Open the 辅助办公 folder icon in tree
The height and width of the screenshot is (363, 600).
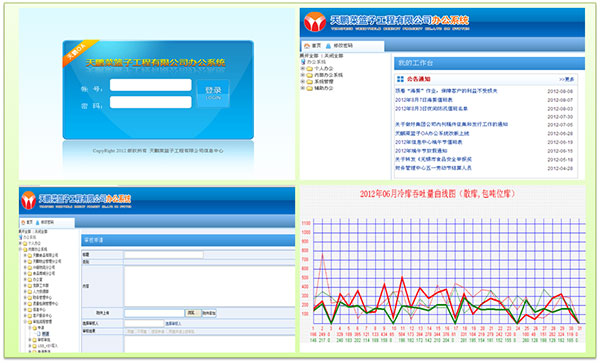point(310,88)
